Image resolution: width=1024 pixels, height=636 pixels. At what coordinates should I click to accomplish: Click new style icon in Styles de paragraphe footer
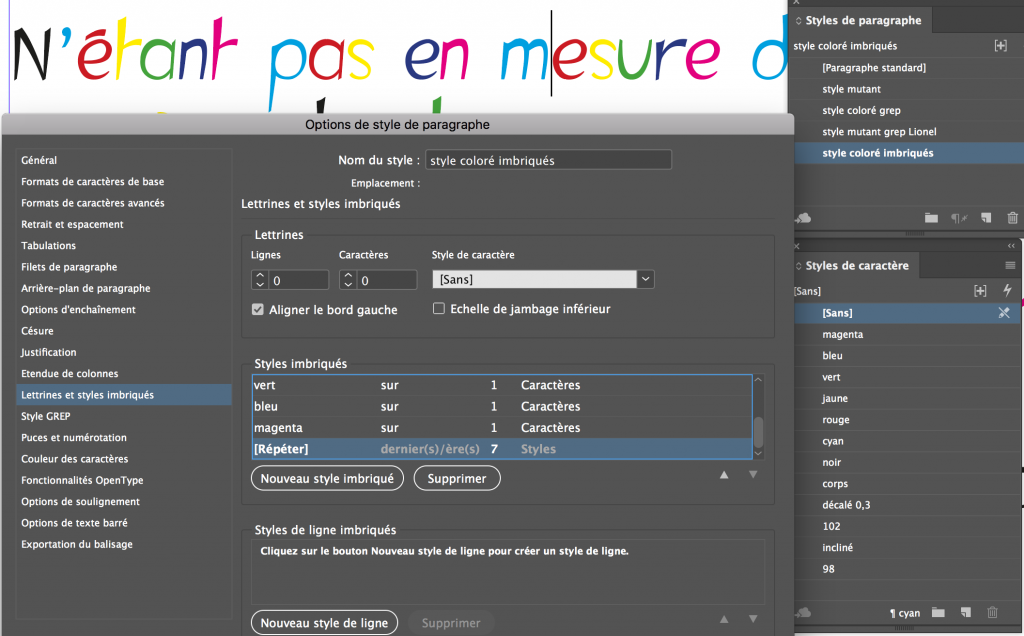tap(985, 218)
